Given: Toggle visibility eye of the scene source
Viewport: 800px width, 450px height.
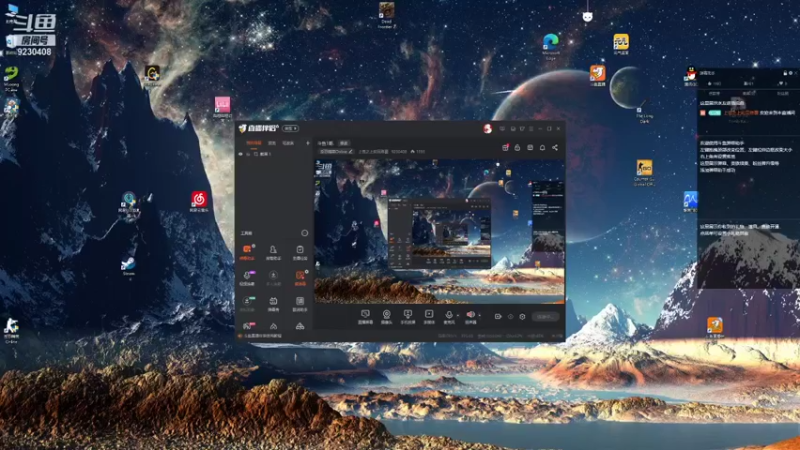Looking at the screenshot, I should (241, 154).
